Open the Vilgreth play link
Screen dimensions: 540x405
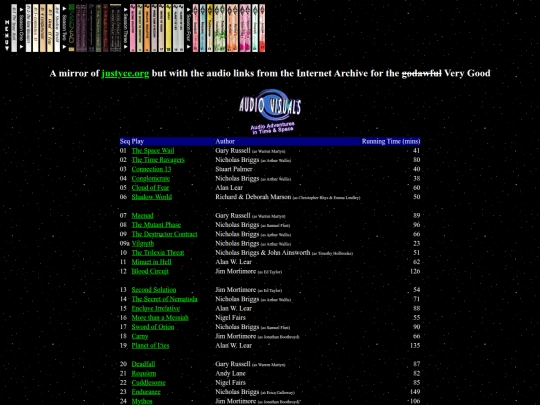point(143,243)
